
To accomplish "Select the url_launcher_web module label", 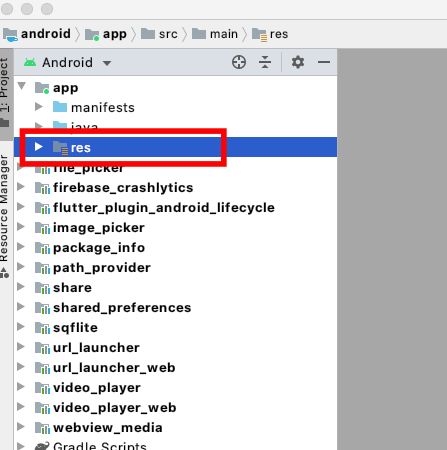I will click(x=114, y=368).
